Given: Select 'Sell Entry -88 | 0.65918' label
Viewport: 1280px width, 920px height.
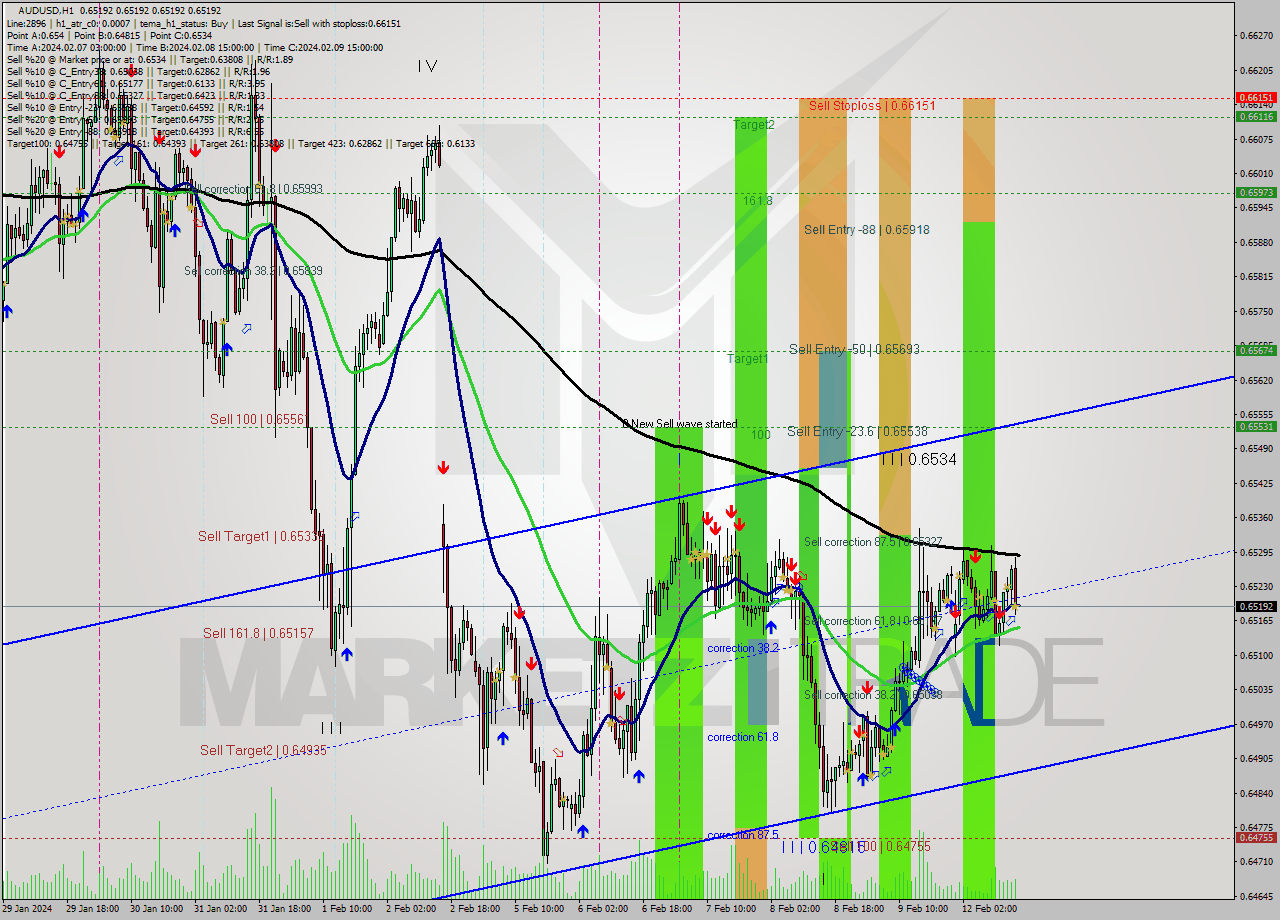Looking at the screenshot, I should pyautogui.click(x=866, y=229).
